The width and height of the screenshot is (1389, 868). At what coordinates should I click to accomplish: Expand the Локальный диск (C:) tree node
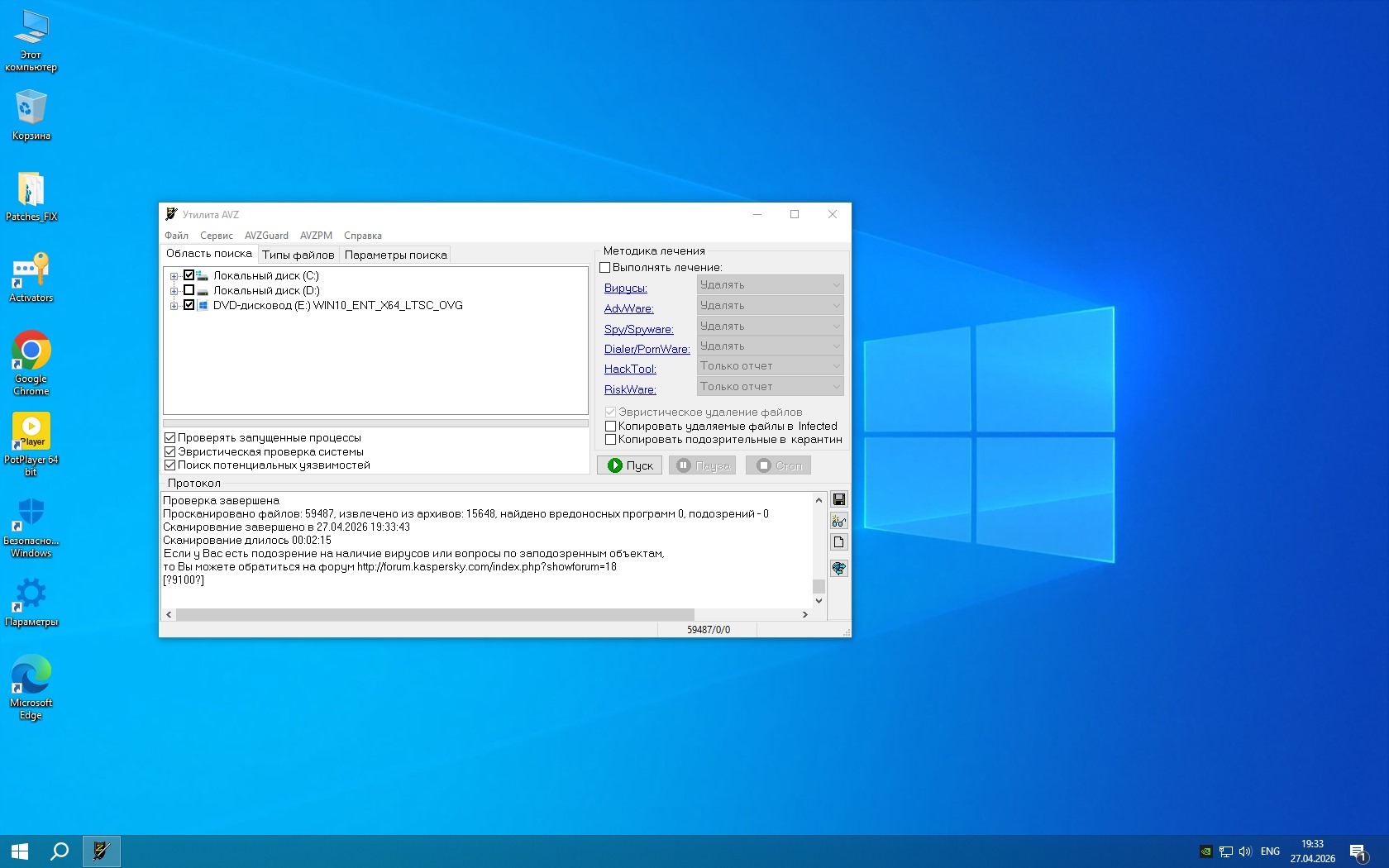point(174,276)
